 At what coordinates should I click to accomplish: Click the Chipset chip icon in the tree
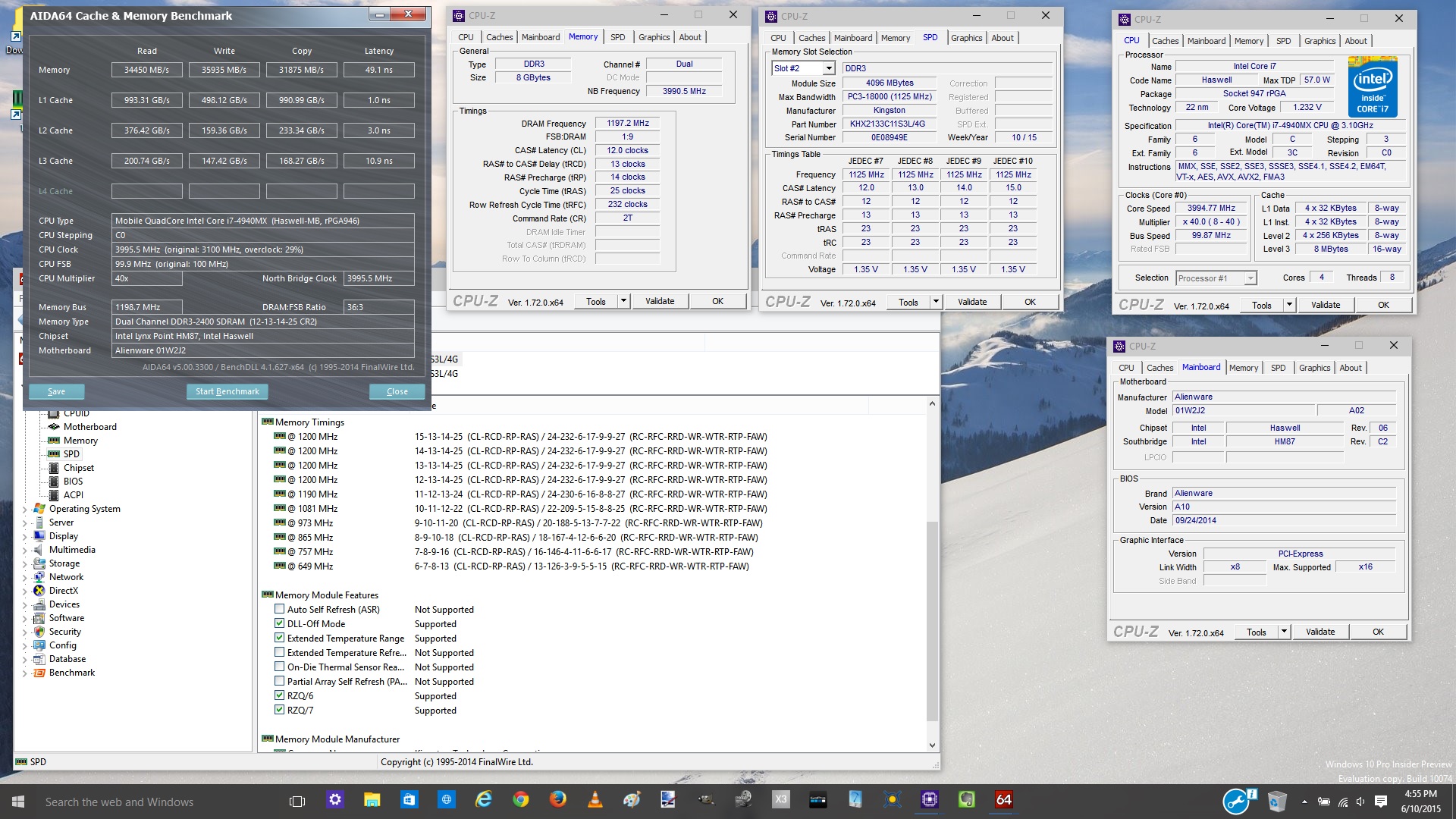(x=54, y=468)
